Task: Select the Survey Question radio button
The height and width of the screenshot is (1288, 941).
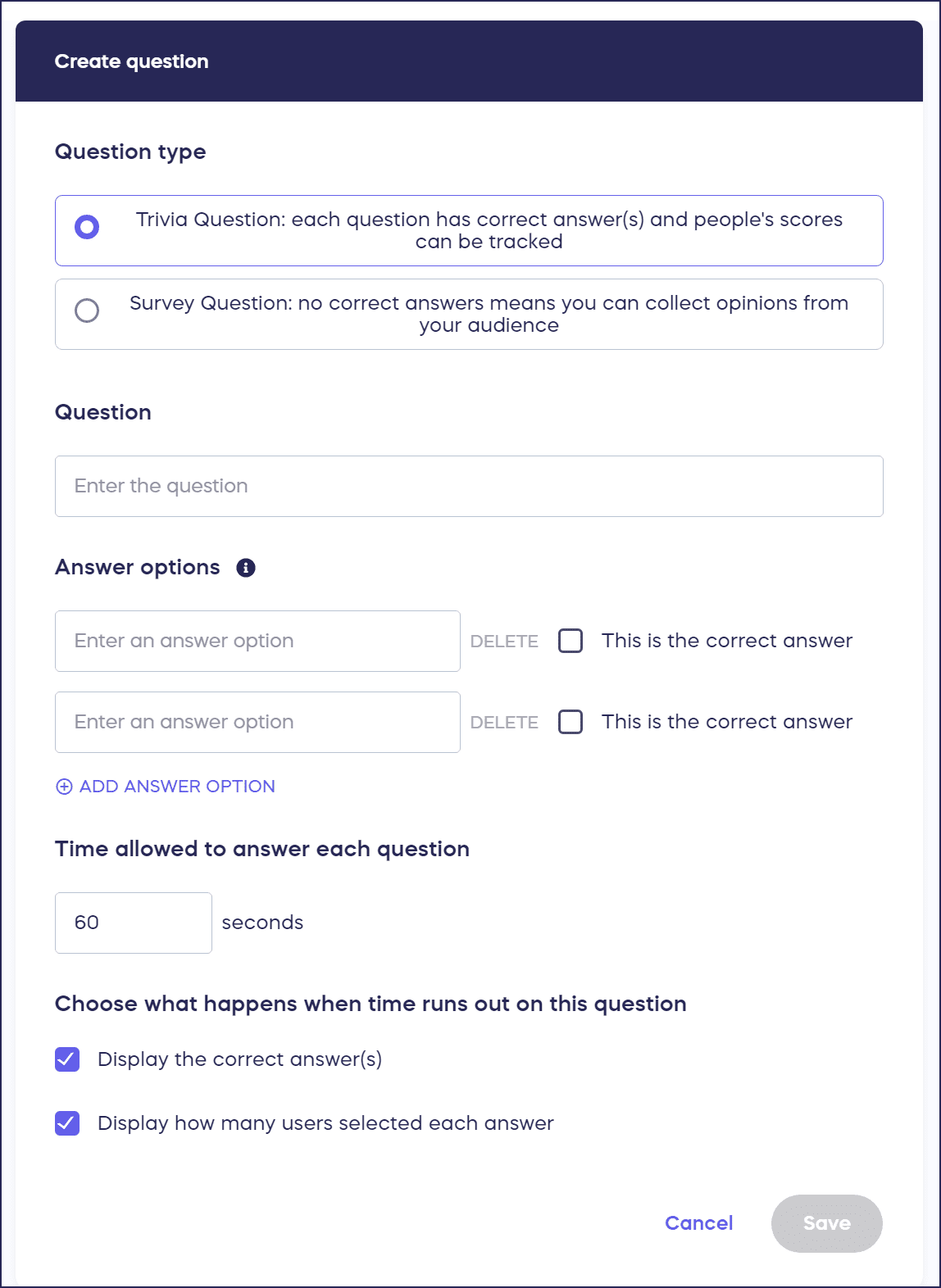Action: (87, 311)
